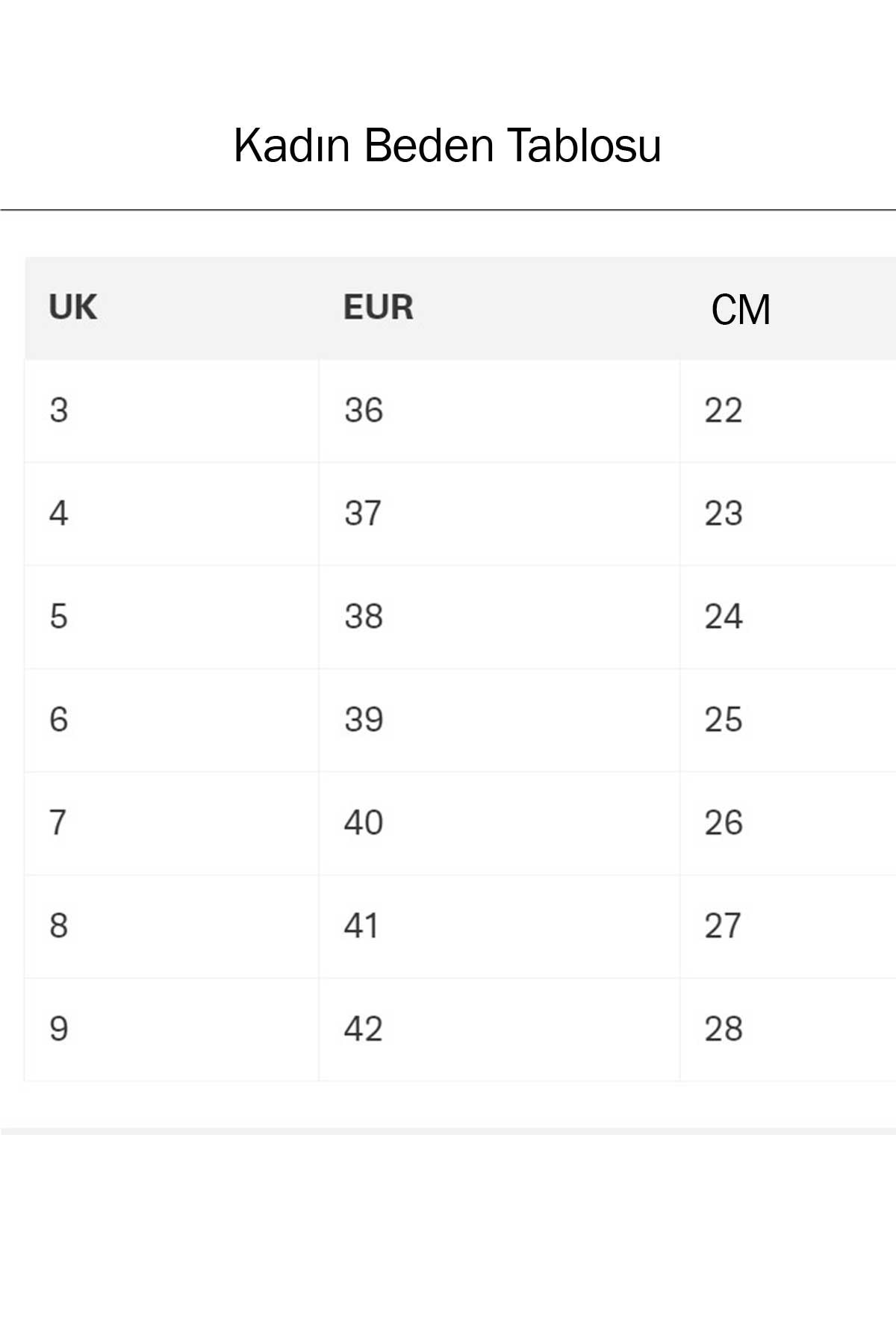This screenshot has height=1344, width=896.
Task: Click the 24 cm cell
Action: point(724,616)
